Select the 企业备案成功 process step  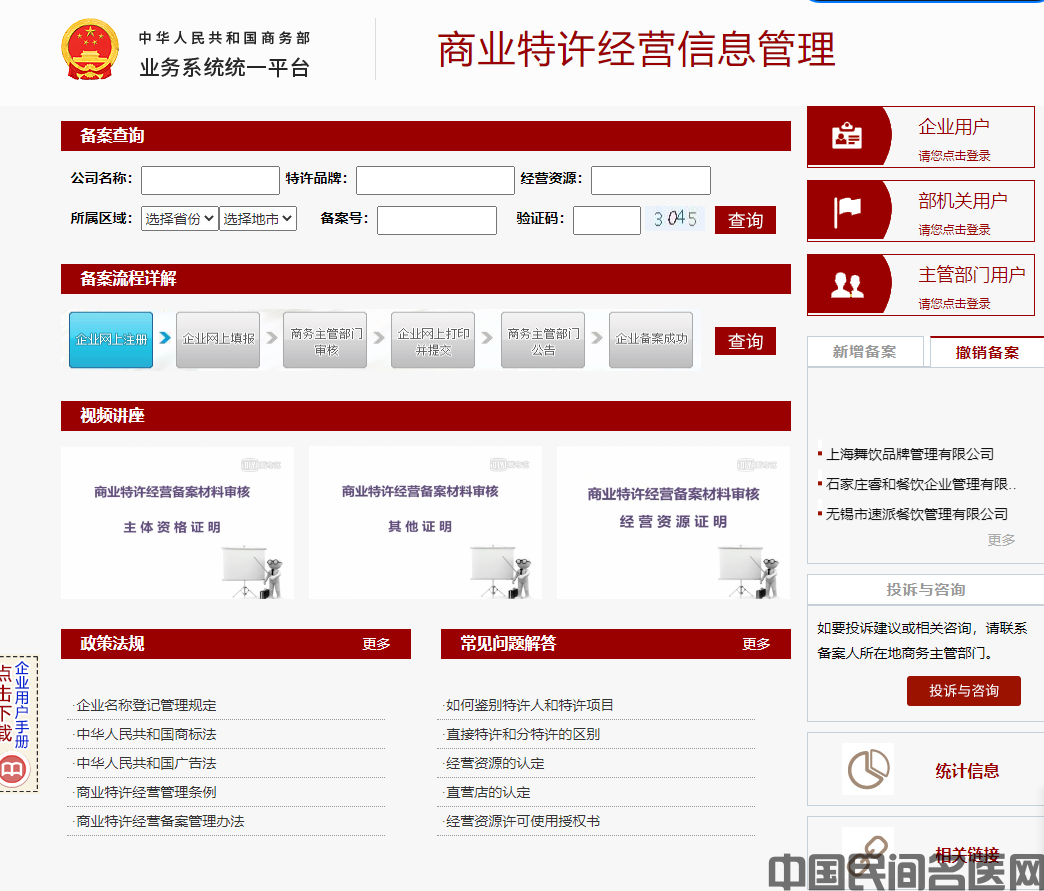pyautogui.click(x=651, y=340)
